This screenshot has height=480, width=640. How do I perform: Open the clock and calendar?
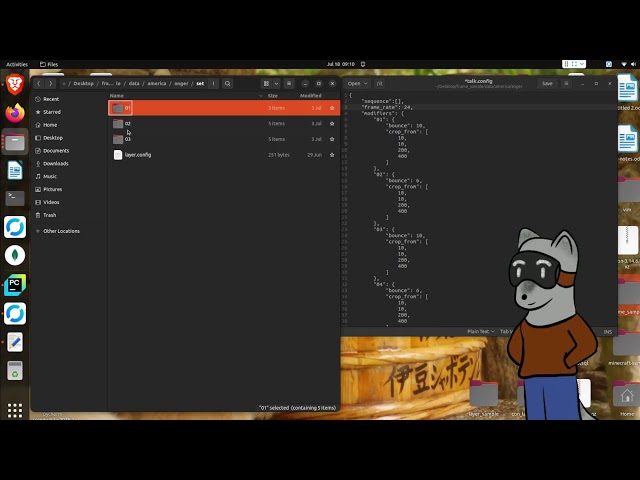click(341, 64)
